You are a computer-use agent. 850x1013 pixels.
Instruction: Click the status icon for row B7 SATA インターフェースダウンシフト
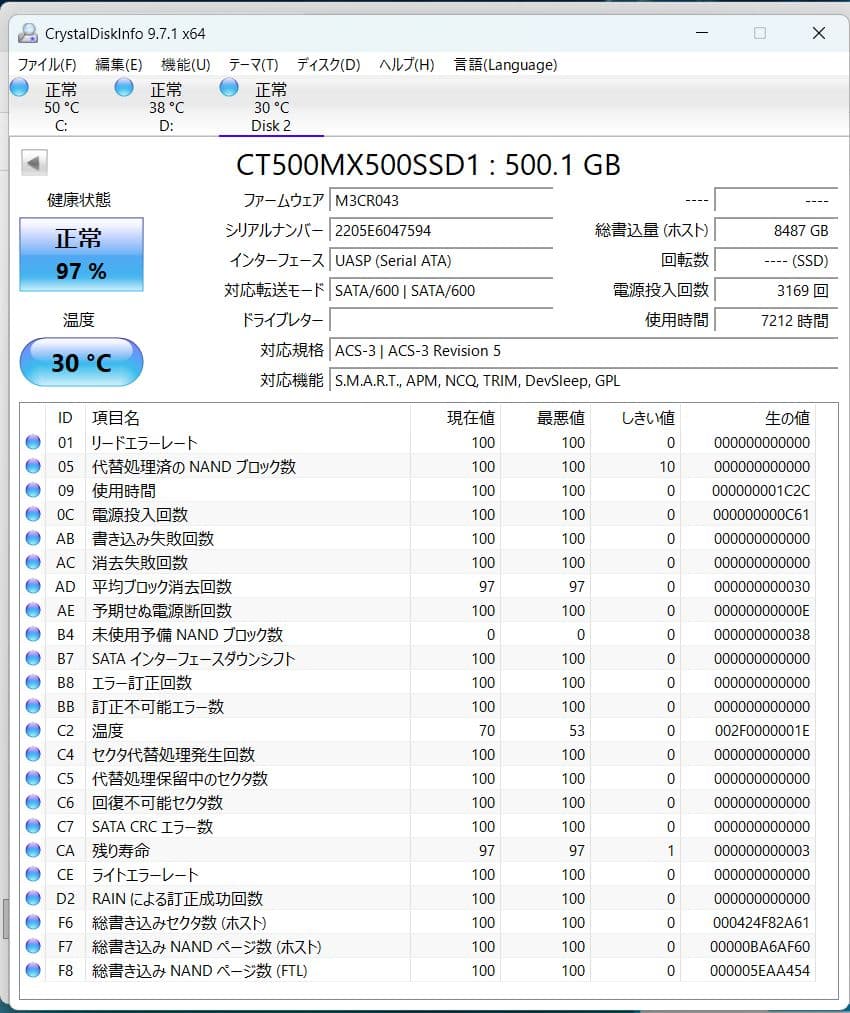click(33, 658)
